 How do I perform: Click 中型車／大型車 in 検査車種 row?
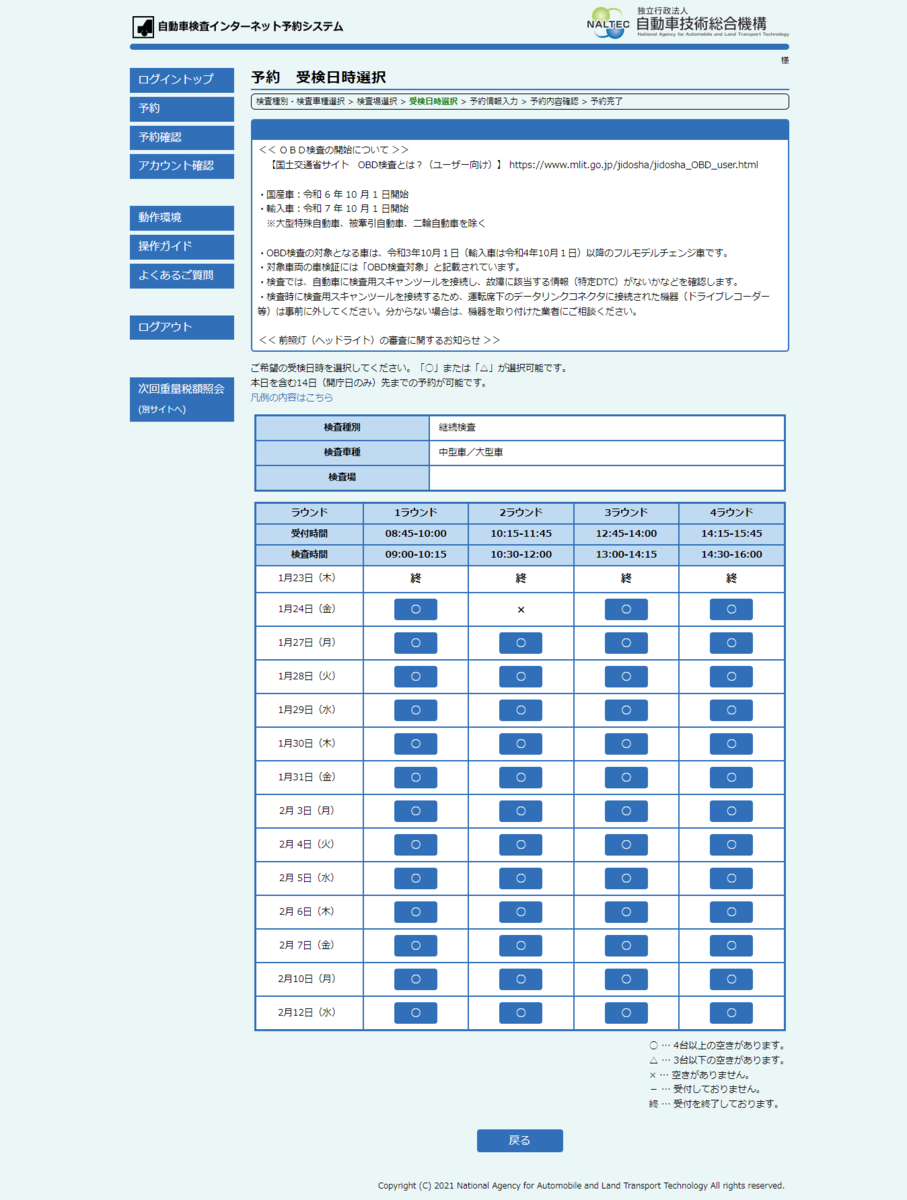471,453
